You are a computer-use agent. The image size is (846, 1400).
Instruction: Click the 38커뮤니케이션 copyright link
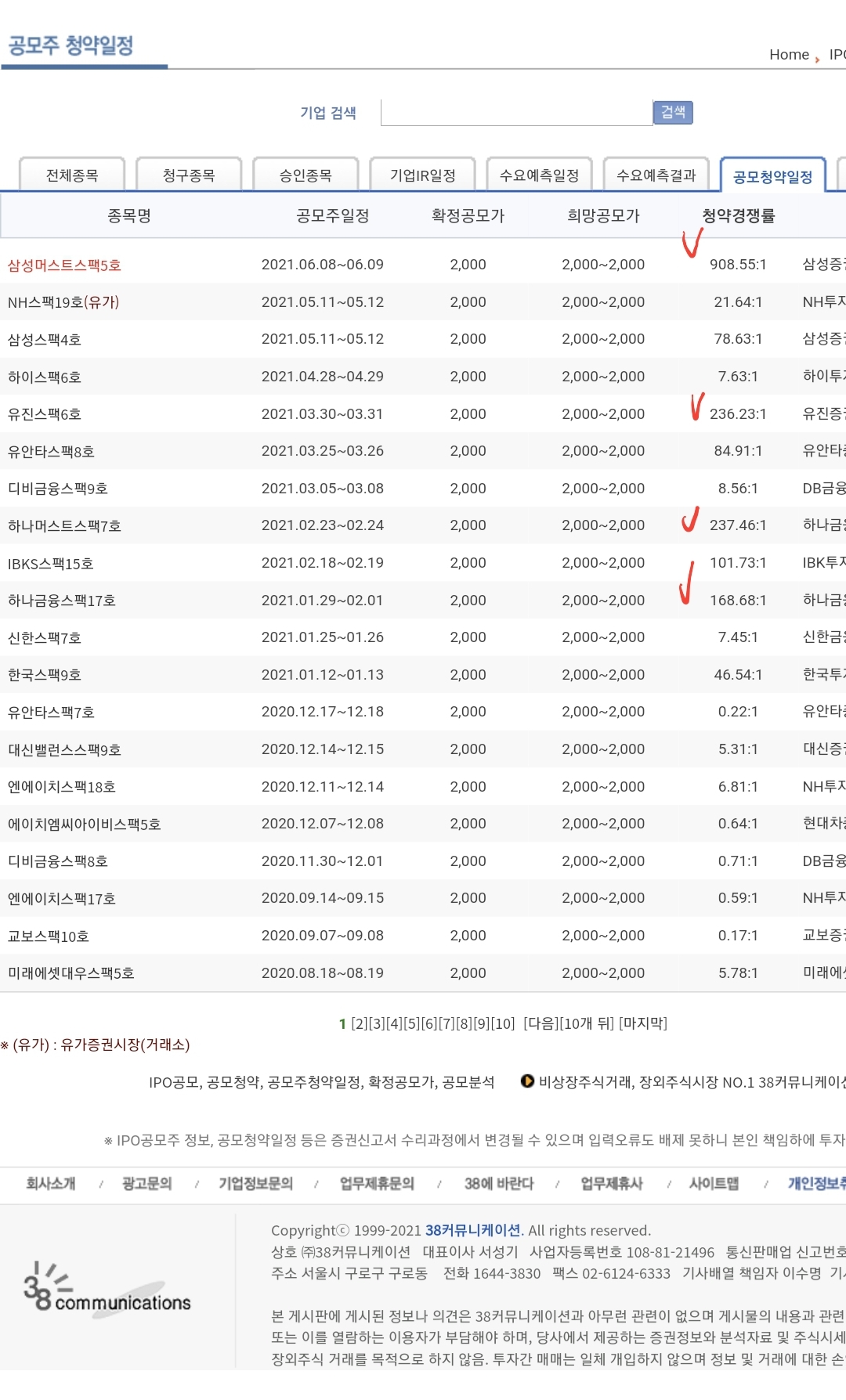click(x=473, y=1230)
